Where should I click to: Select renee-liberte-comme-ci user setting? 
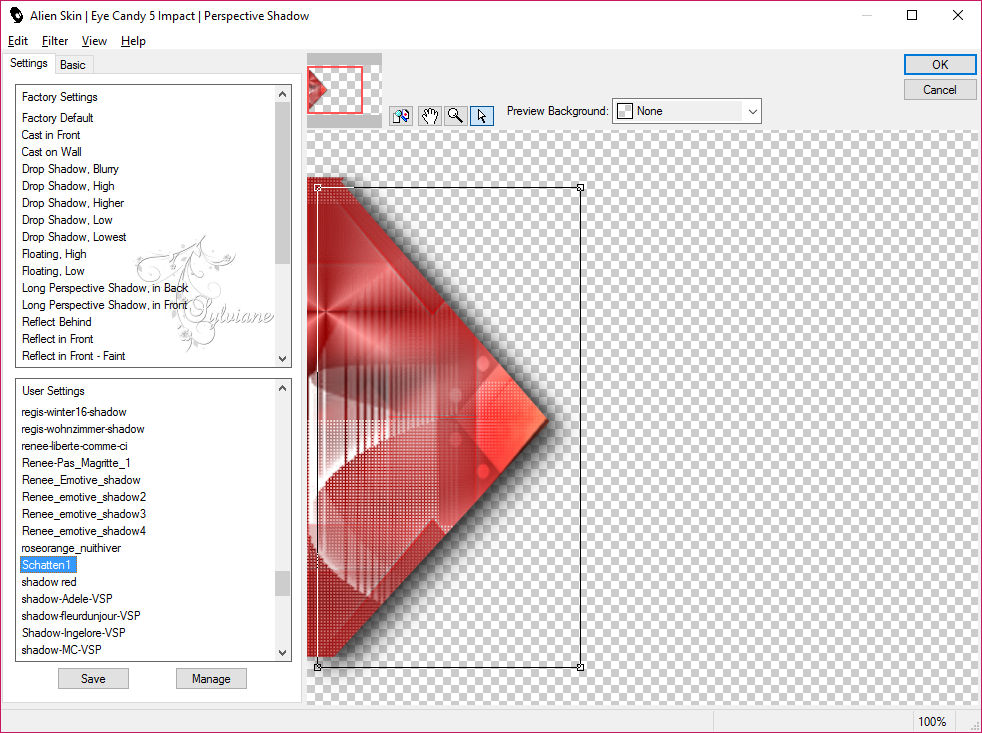point(75,445)
